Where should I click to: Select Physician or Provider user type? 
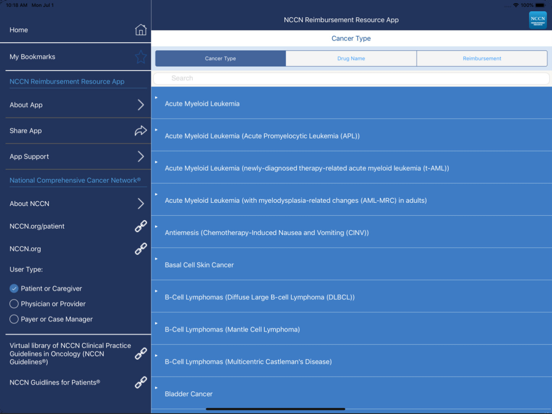[14, 304]
